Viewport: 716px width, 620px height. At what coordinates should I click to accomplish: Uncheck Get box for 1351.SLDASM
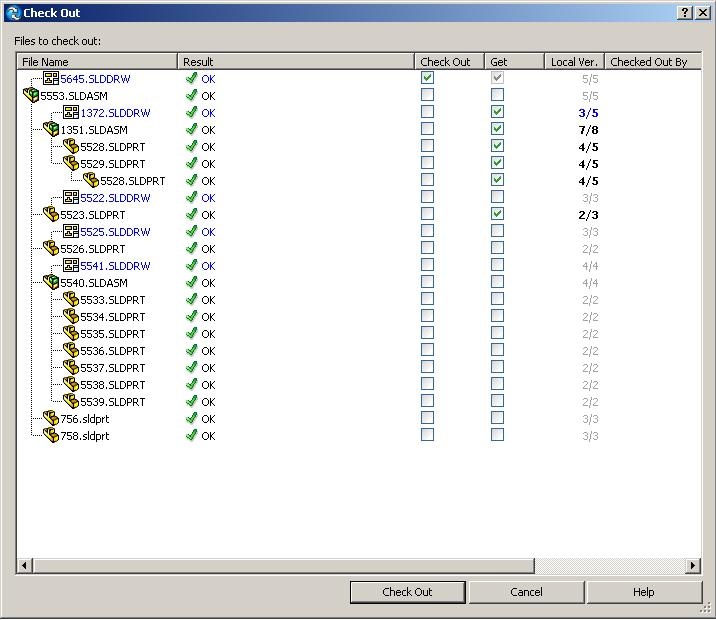tap(497, 129)
